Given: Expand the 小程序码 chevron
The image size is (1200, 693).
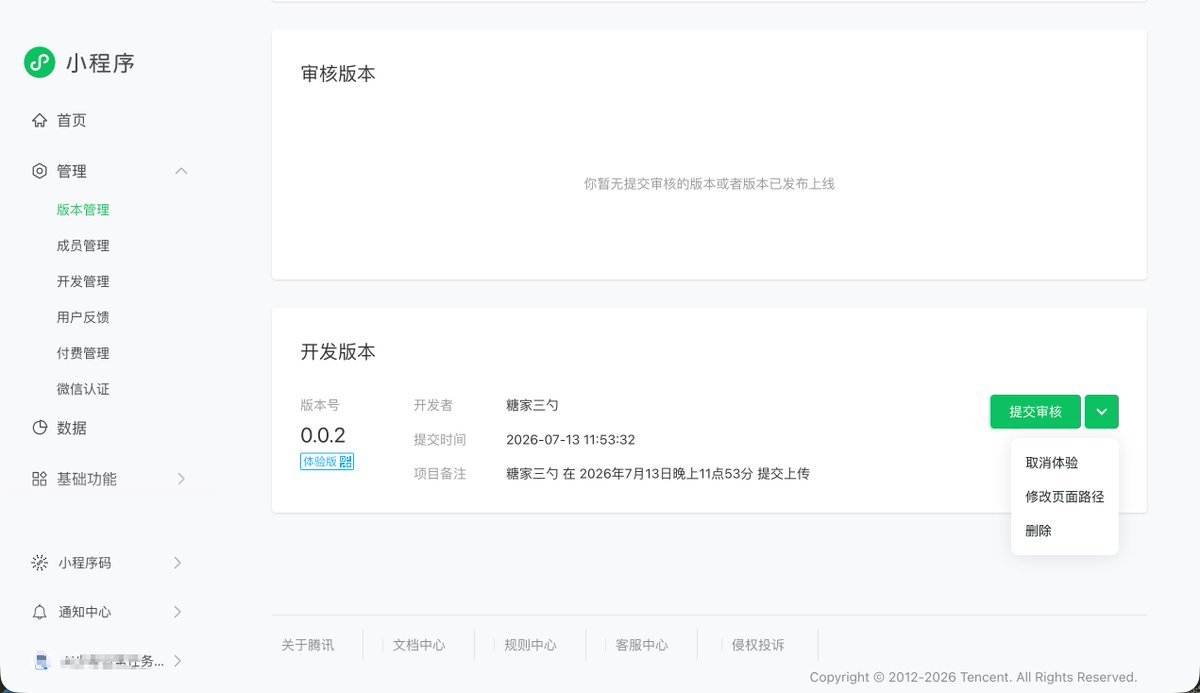Looking at the screenshot, I should pos(177,562).
